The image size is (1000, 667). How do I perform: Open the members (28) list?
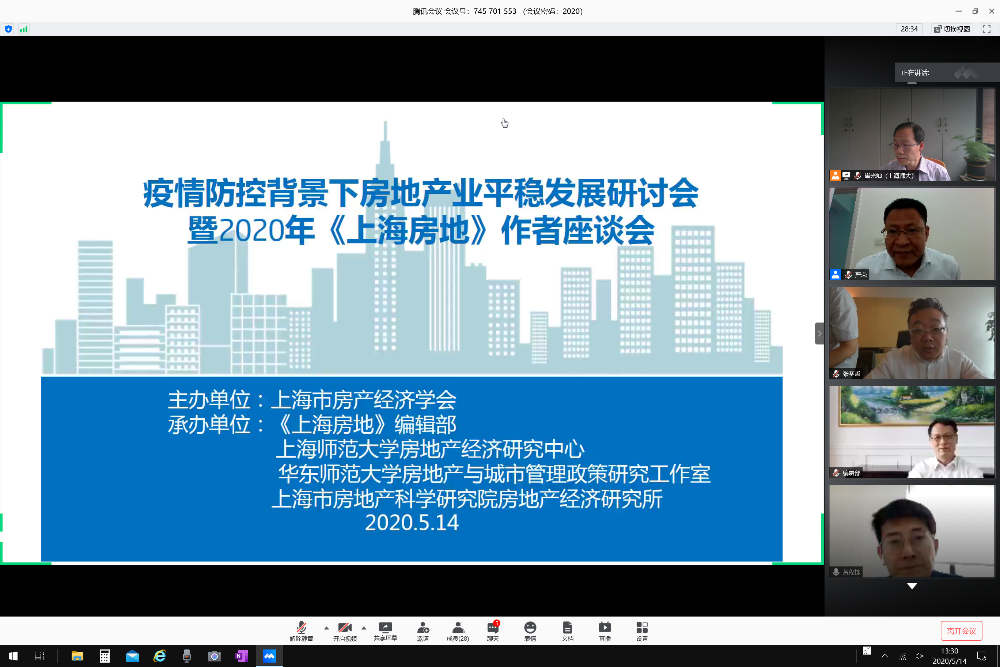(x=458, y=631)
